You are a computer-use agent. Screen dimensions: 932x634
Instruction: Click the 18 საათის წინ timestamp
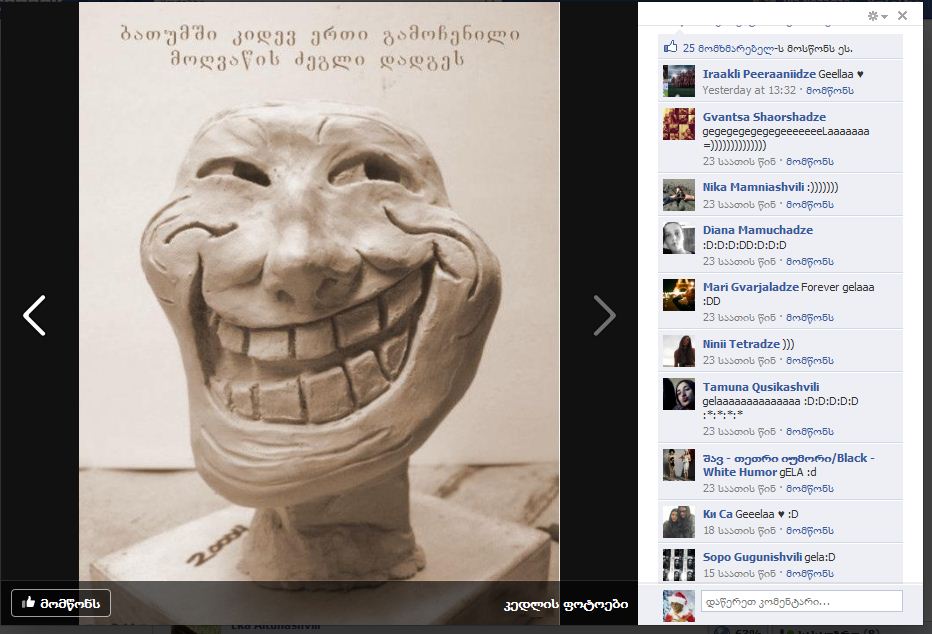pyautogui.click(x=739, y=531)
